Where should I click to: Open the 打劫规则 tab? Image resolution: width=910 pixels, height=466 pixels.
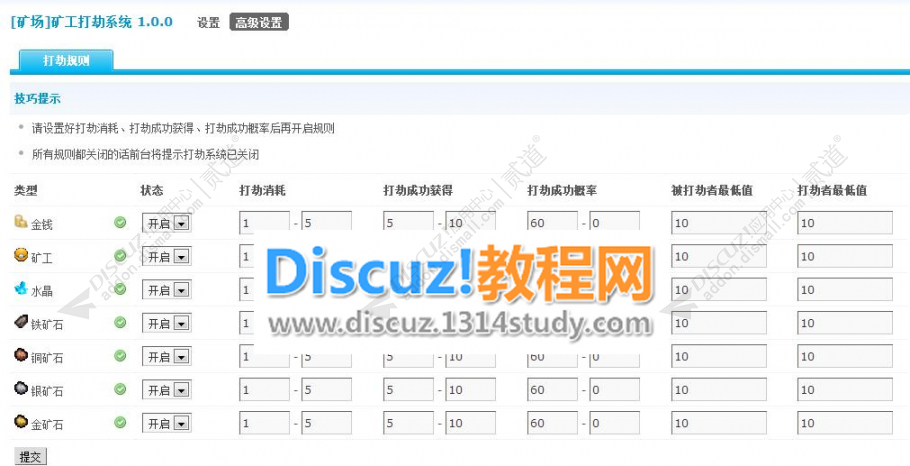click(66, 60)
